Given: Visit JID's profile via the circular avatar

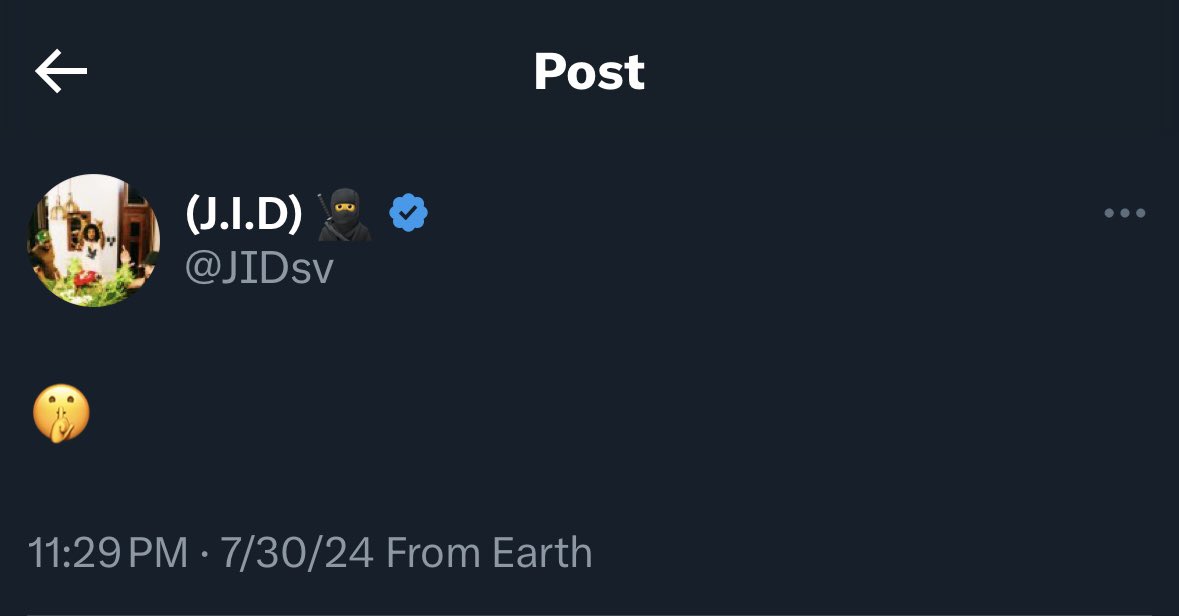Looking at the screenshot, I should (x=93, y=241).
